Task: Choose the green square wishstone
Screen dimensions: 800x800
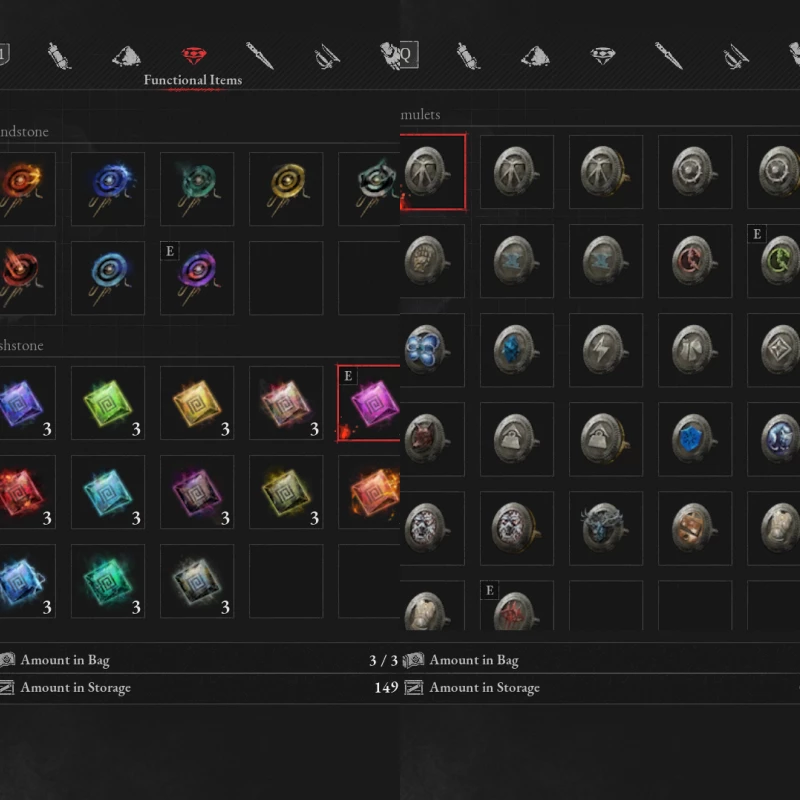Action: (x=108, y=403)
